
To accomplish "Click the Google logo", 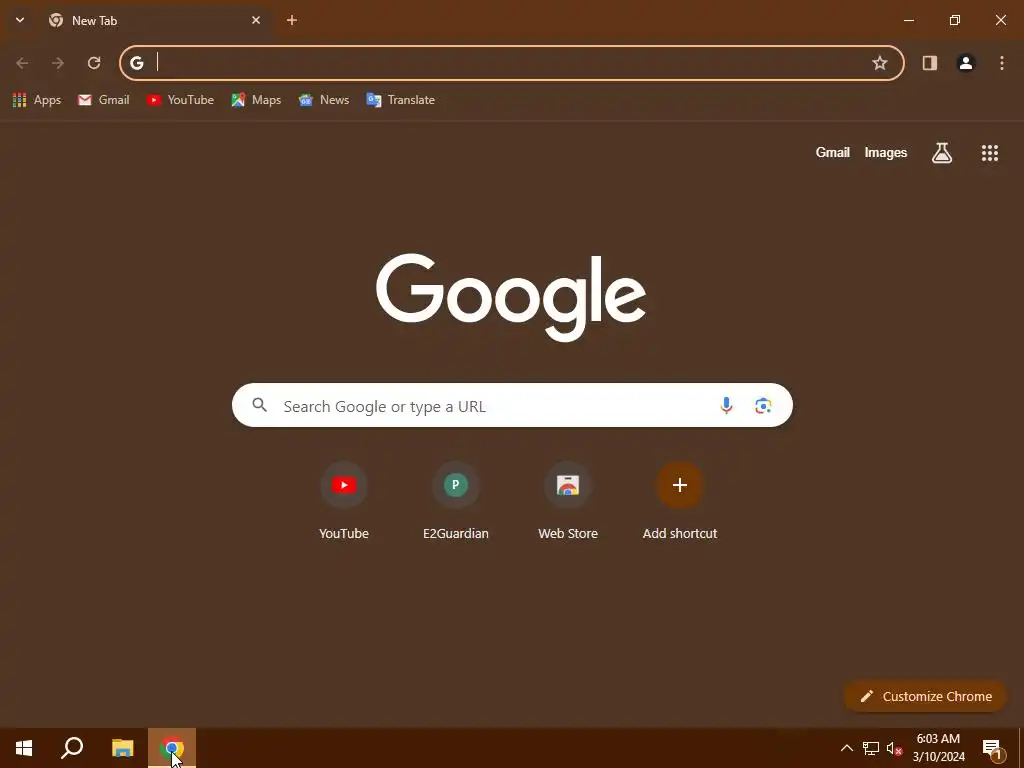I will [511, 298].
